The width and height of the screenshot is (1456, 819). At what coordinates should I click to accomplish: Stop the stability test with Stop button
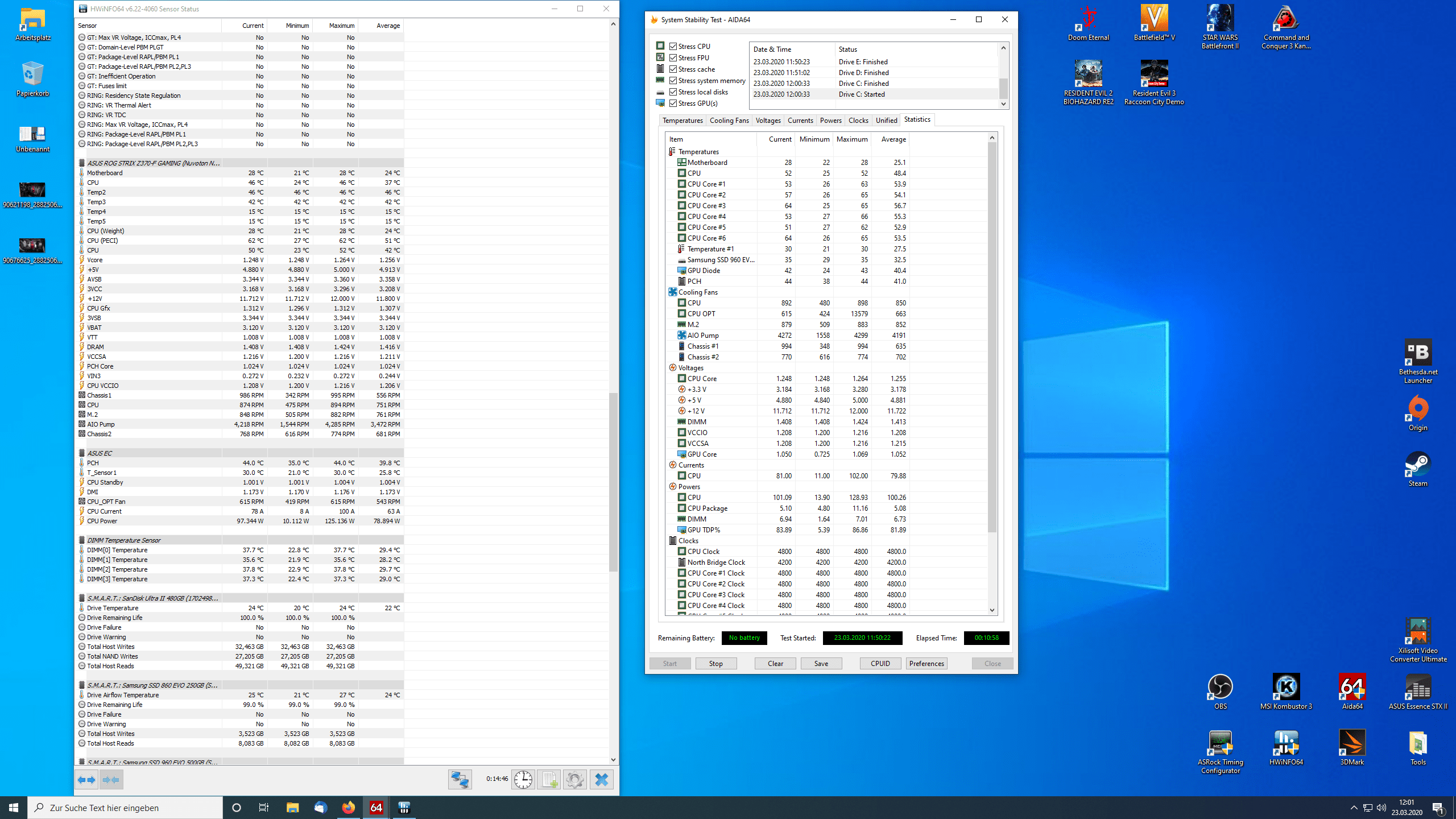715,663
